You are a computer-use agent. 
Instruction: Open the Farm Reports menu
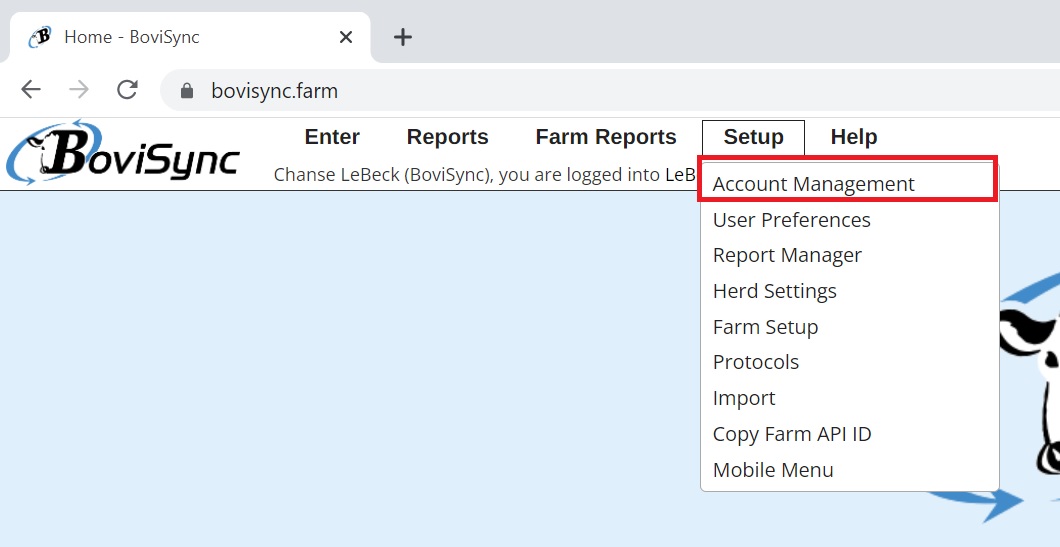606,137
